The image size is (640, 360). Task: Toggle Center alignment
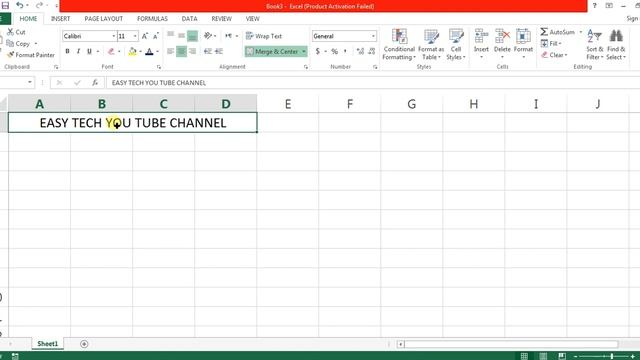(182, 51)
